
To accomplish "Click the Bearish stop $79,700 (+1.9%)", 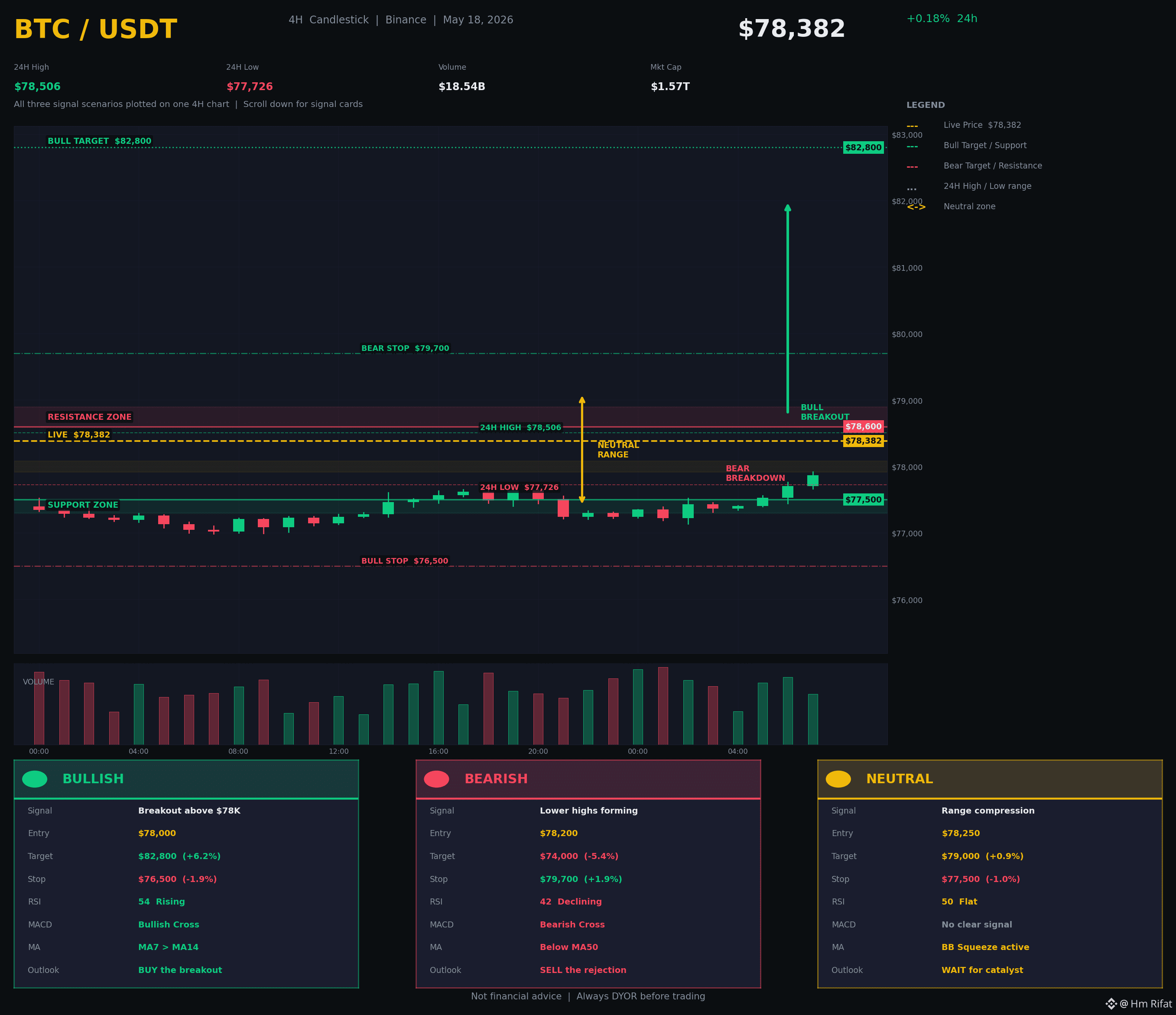I will 581,879.
